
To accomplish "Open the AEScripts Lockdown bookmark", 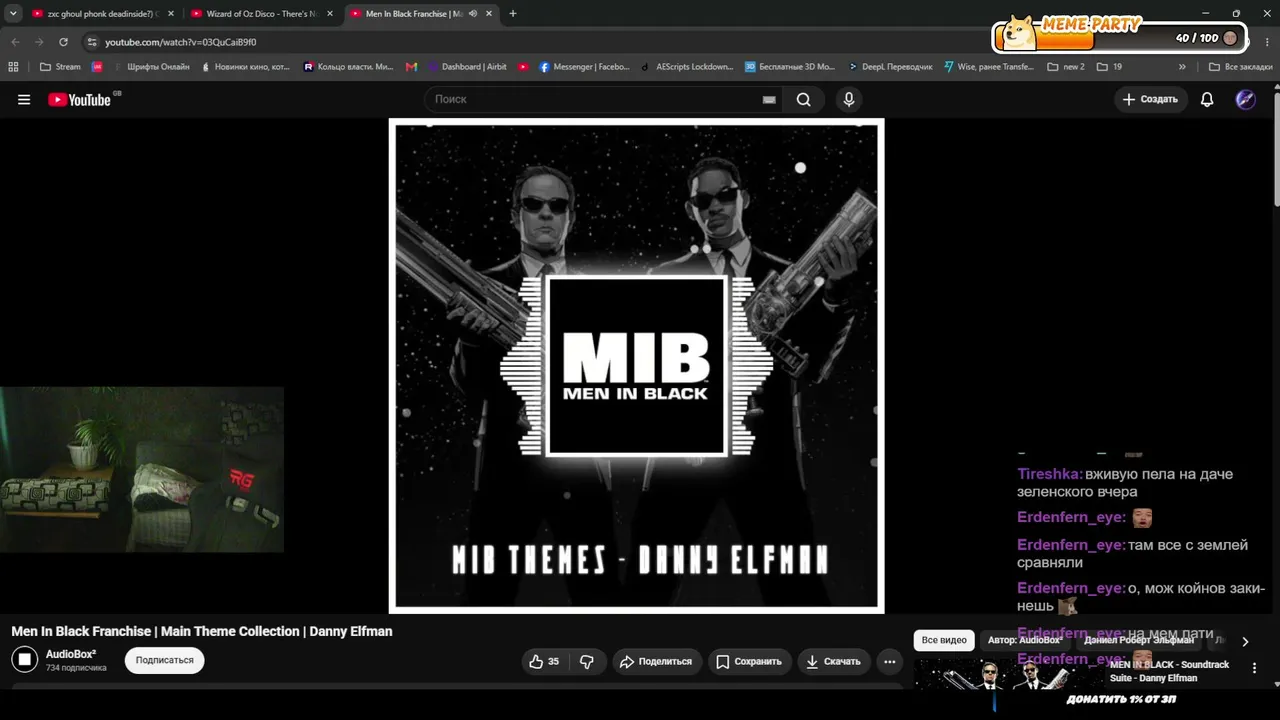I will pyautogui.click(x=687, y=67).
